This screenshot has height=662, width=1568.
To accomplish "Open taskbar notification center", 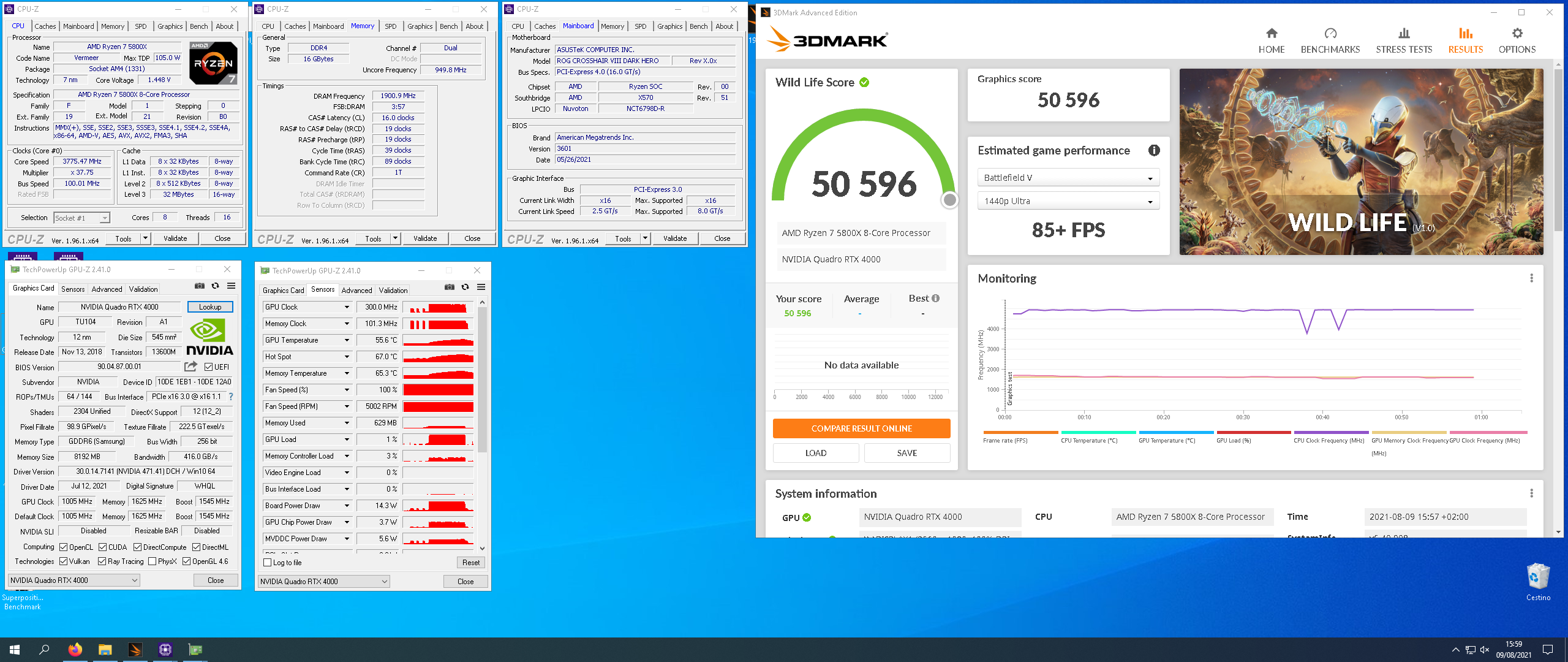I will 1548,650.
